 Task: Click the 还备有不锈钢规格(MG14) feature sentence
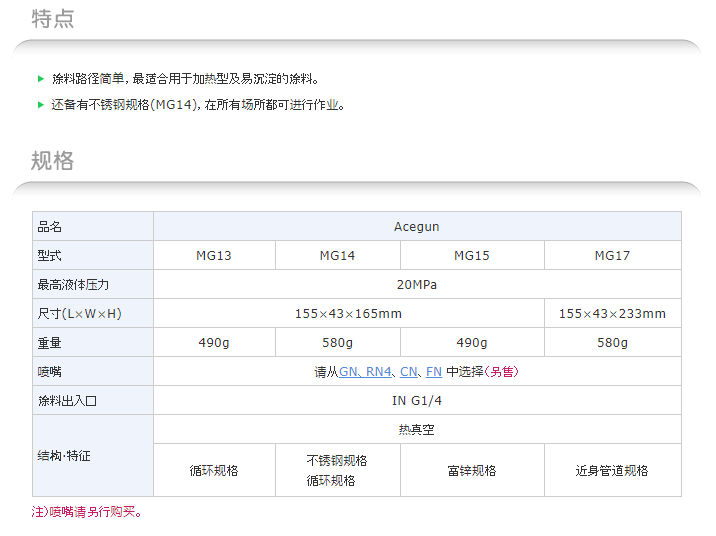(198, 105)
